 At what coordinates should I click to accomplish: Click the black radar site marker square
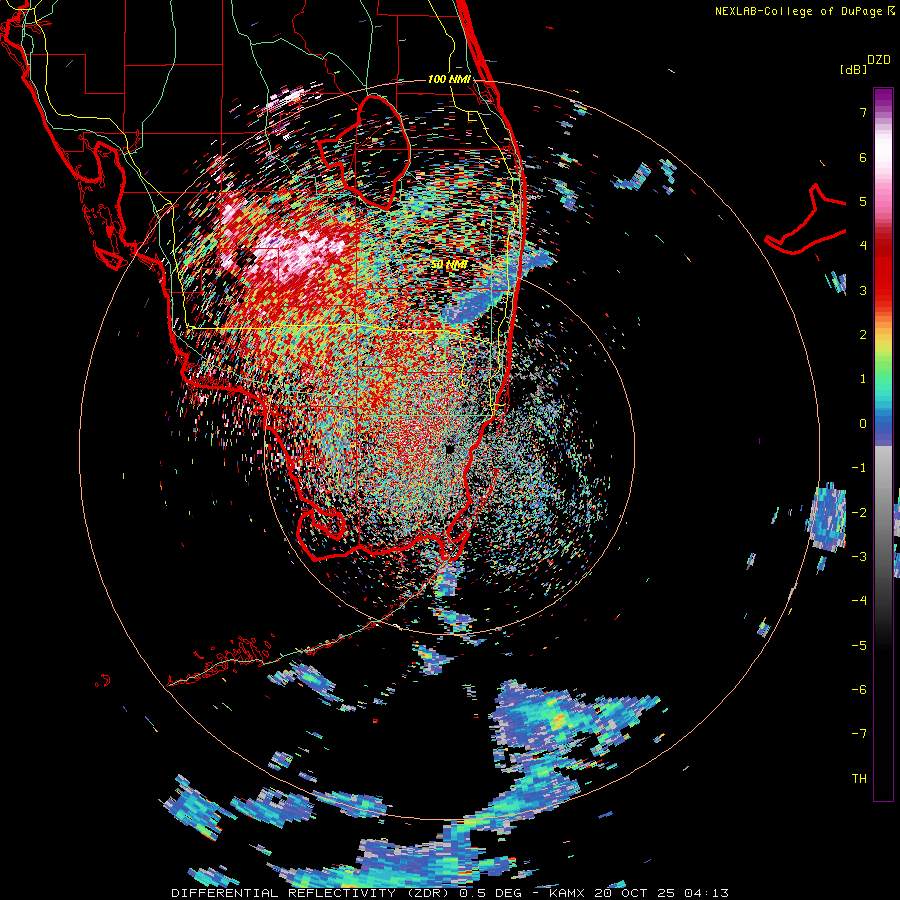[450, 449]
